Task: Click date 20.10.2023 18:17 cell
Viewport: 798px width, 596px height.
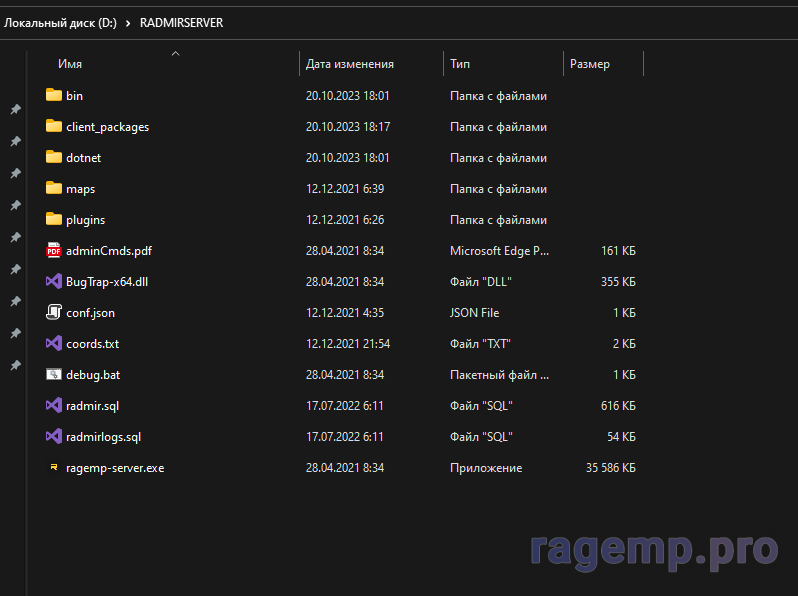Action: [348, 126]
